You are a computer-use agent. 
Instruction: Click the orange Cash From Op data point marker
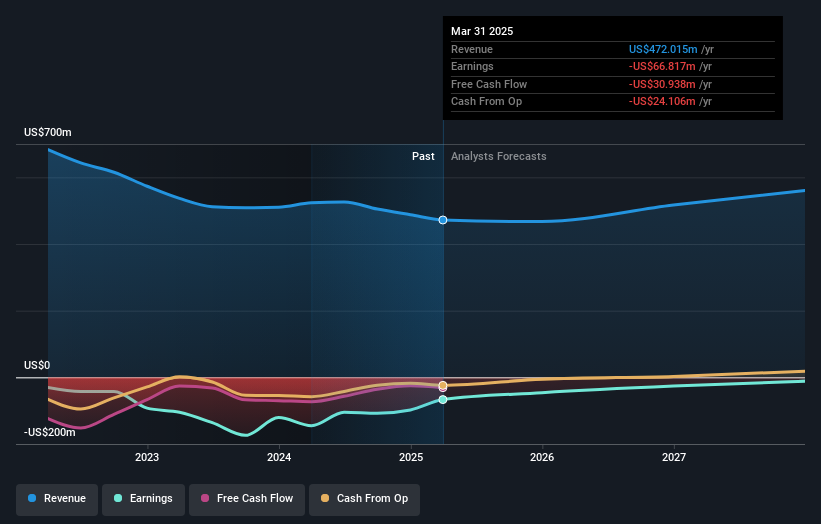click(x=443, y=385)
